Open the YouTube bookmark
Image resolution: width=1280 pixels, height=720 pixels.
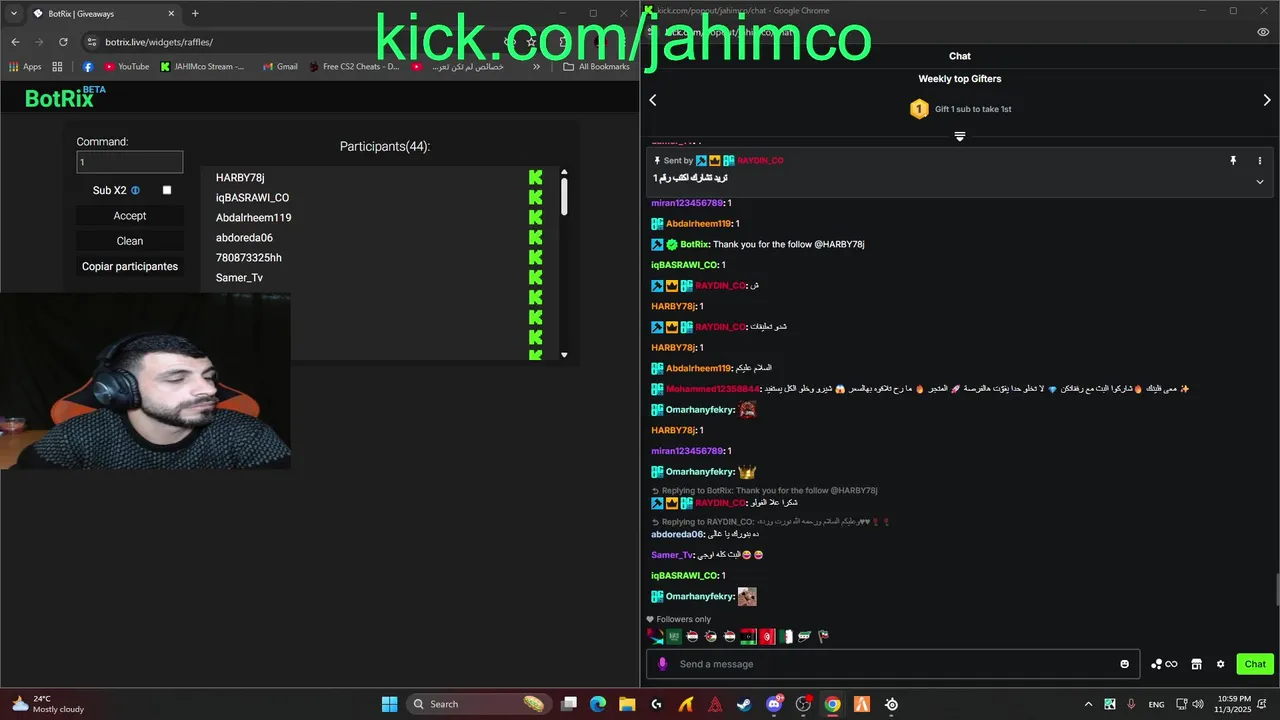tap(126, 67)
